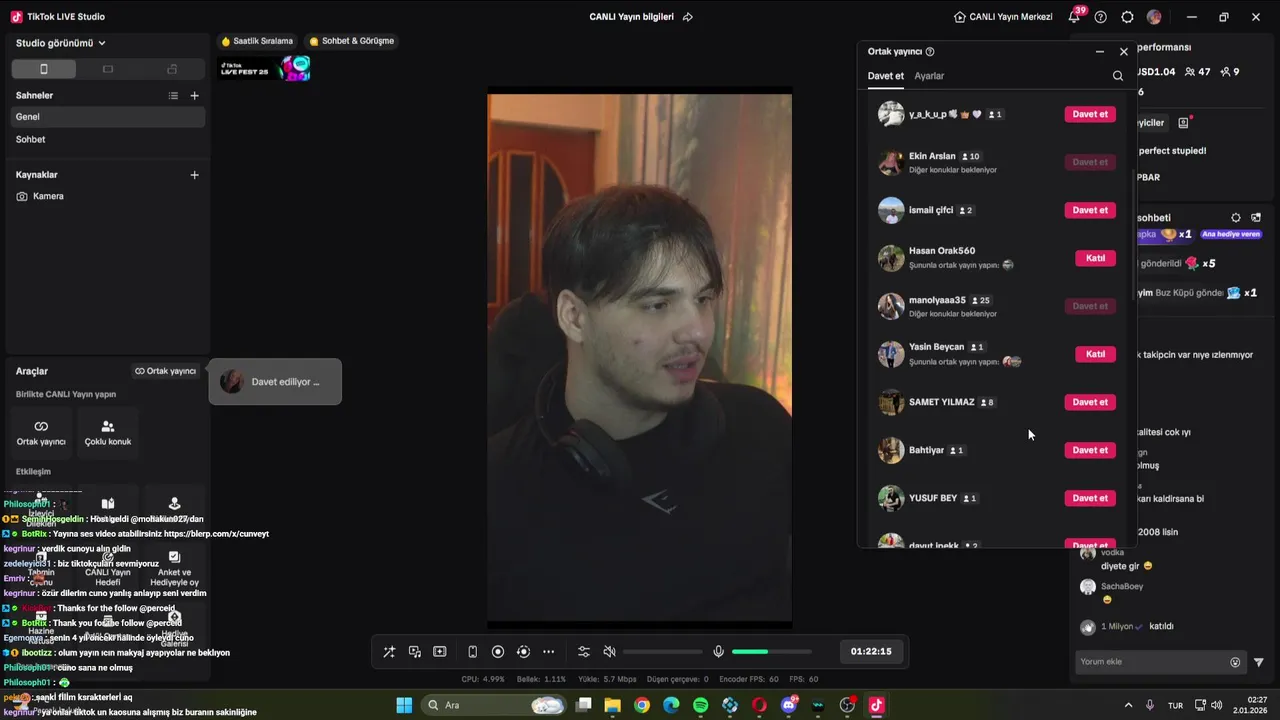Open the Ortak yayıncı tool tile

[x=41, y=433]
